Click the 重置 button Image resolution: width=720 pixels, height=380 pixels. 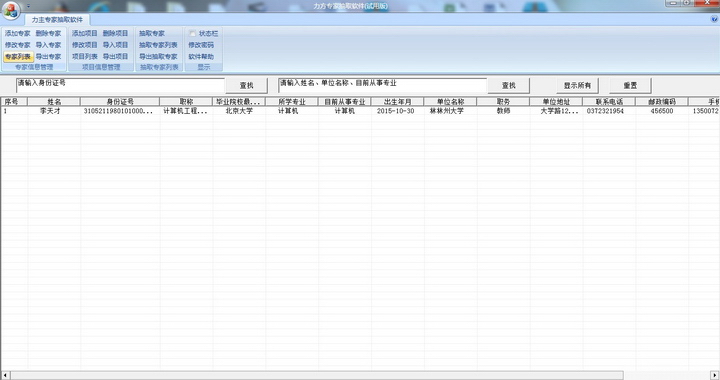[x=630, y=85]
